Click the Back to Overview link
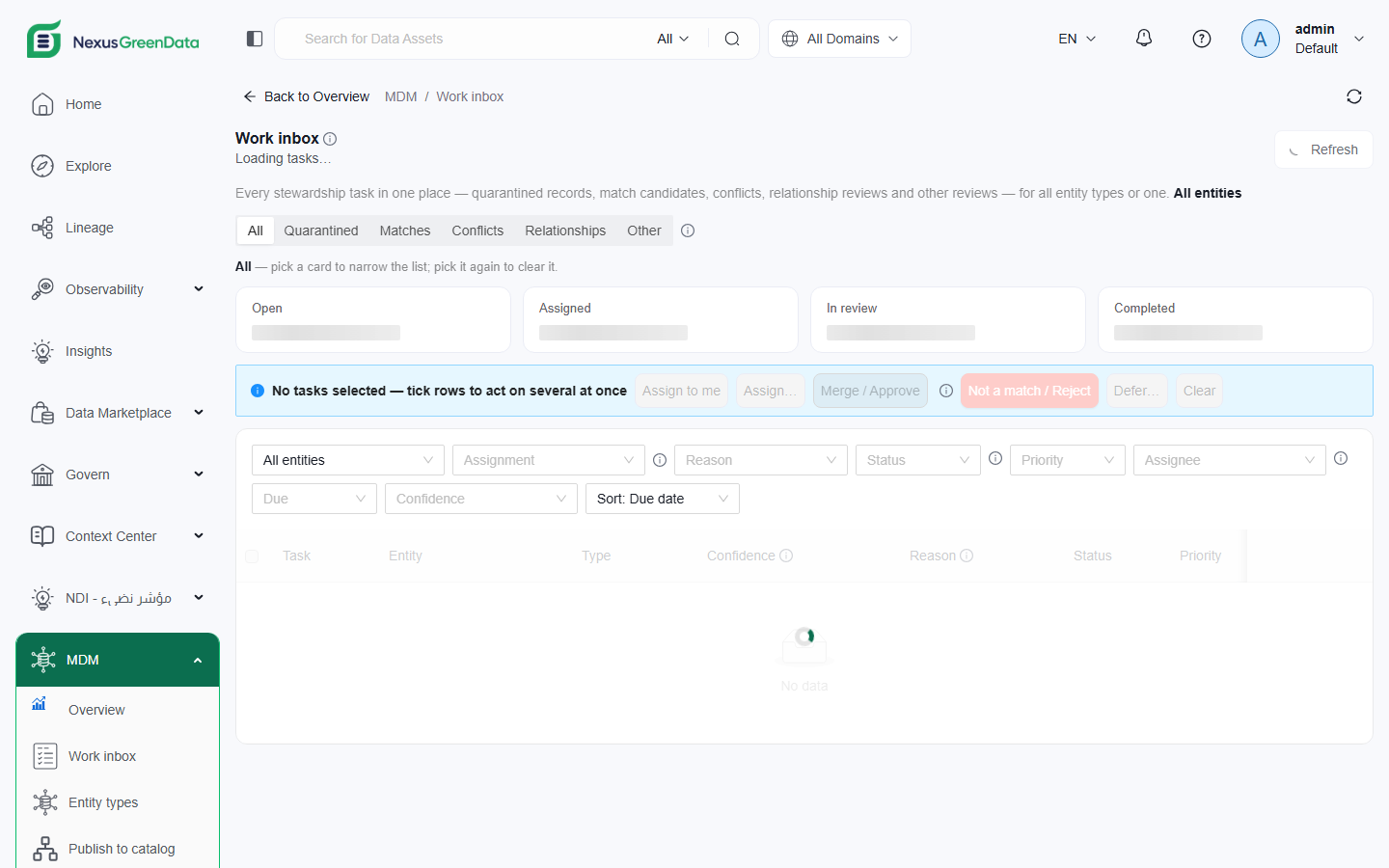The image size is (1389, 868). (306, 96)
